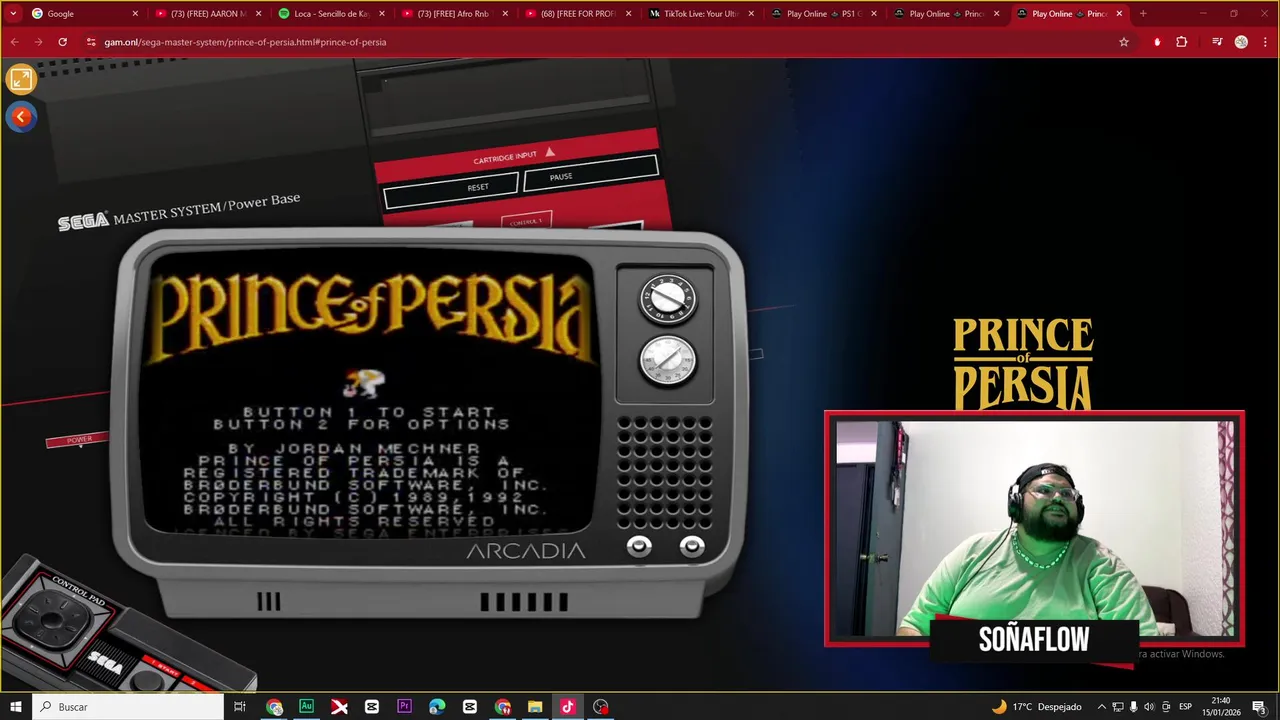The height and width of the screenshot is (720, 1280).
Task: Open the Chrome three-dot menu
Action: click(1265, 42)
